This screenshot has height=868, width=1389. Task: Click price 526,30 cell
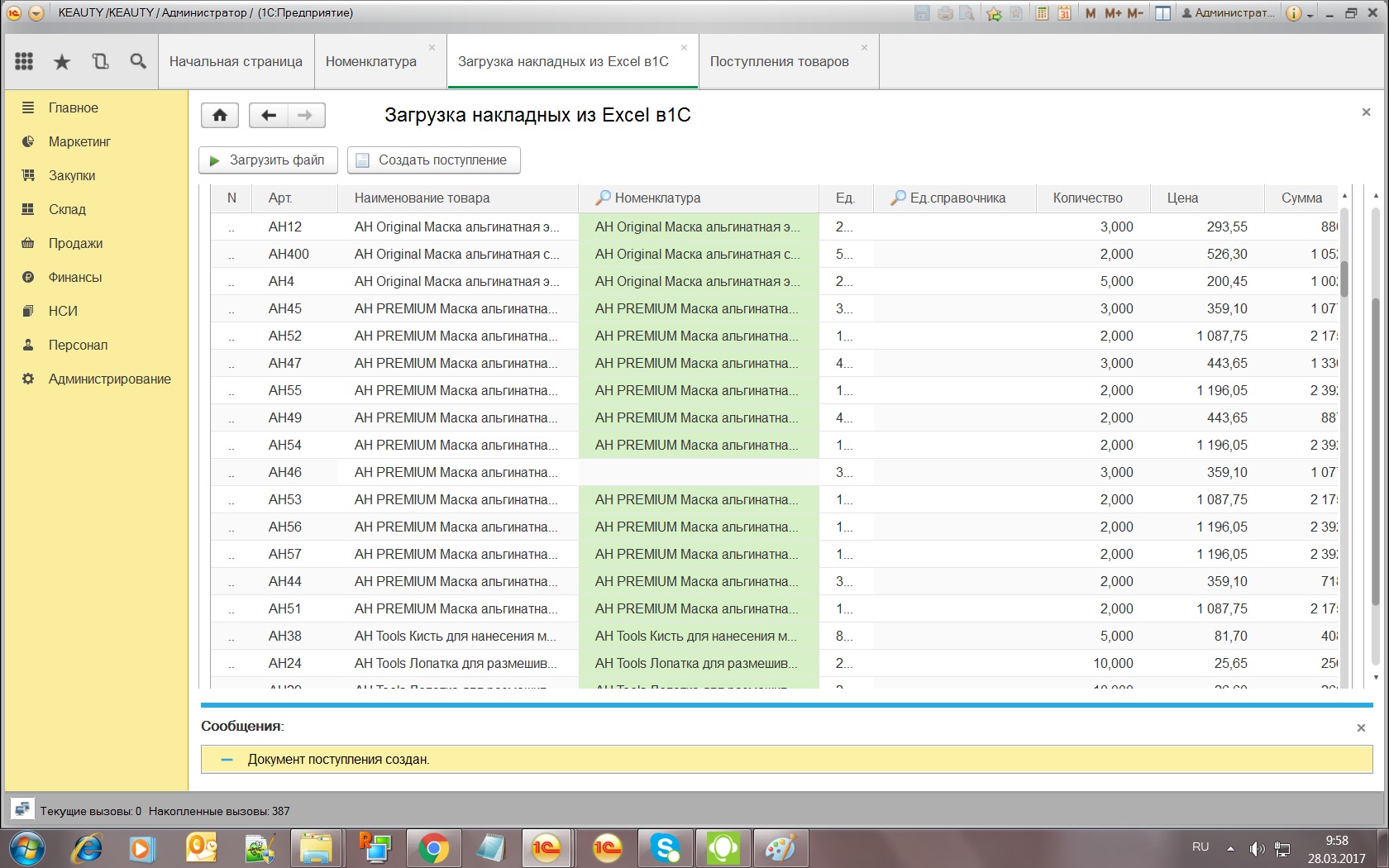[x=1207, y=254]
